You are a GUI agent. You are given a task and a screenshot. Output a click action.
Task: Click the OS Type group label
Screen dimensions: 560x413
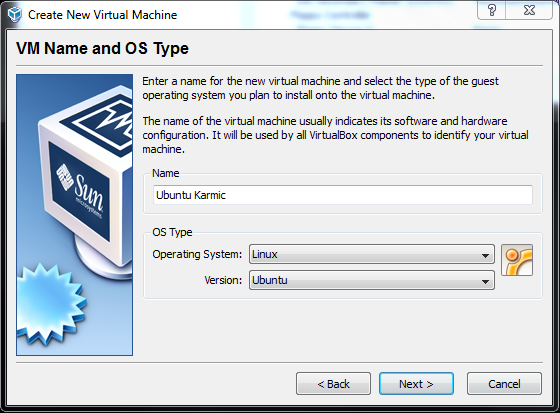(x=172, y=233)
